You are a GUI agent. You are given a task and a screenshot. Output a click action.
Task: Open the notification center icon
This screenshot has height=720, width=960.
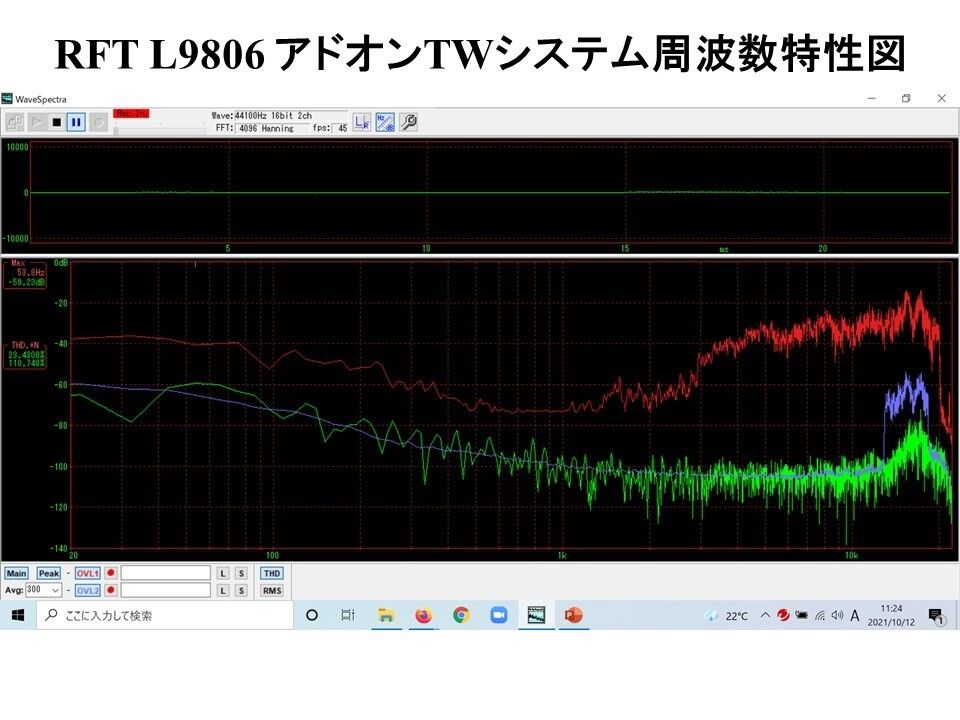tap(936, 616)
